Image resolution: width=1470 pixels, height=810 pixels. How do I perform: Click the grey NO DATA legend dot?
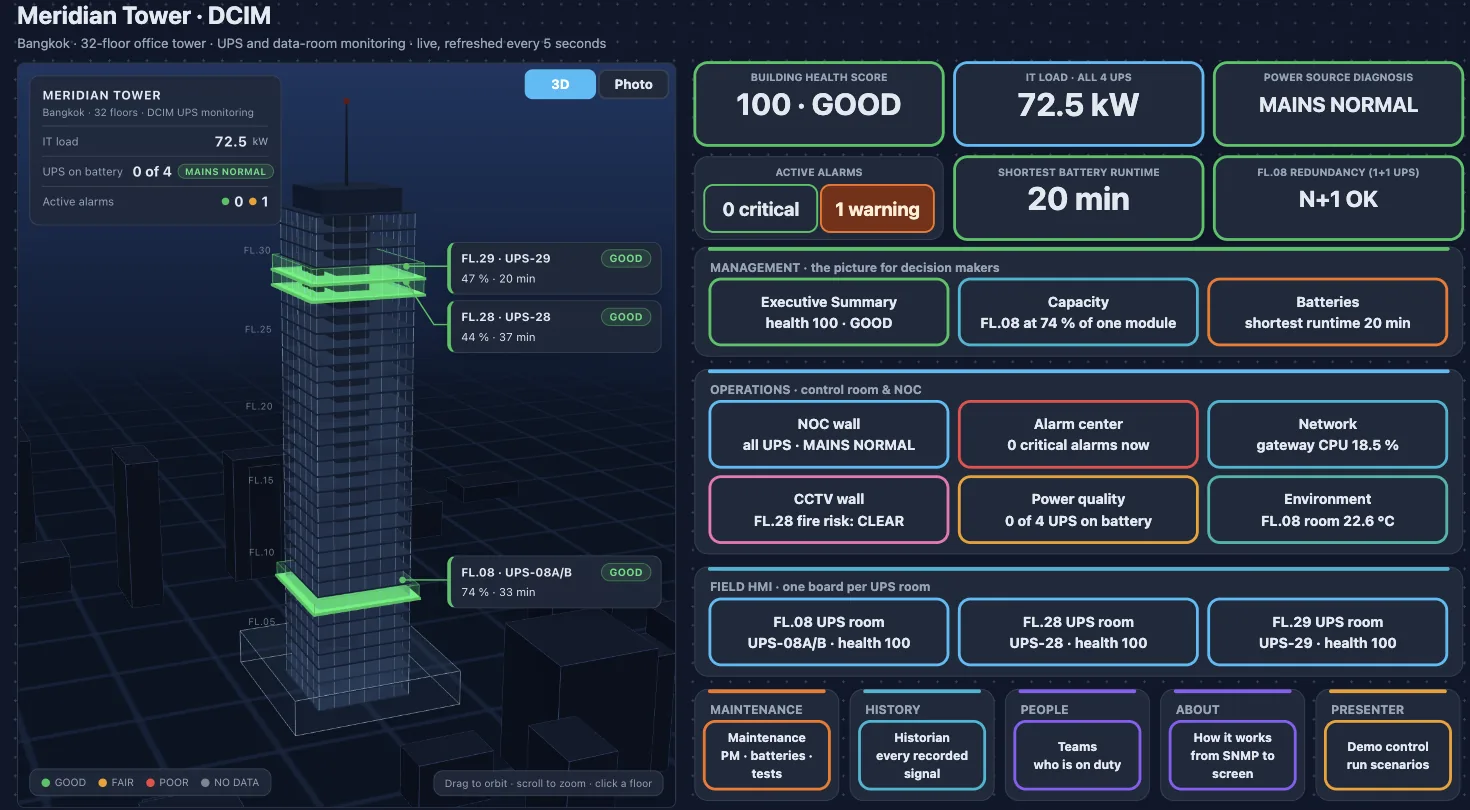point(205,783)
